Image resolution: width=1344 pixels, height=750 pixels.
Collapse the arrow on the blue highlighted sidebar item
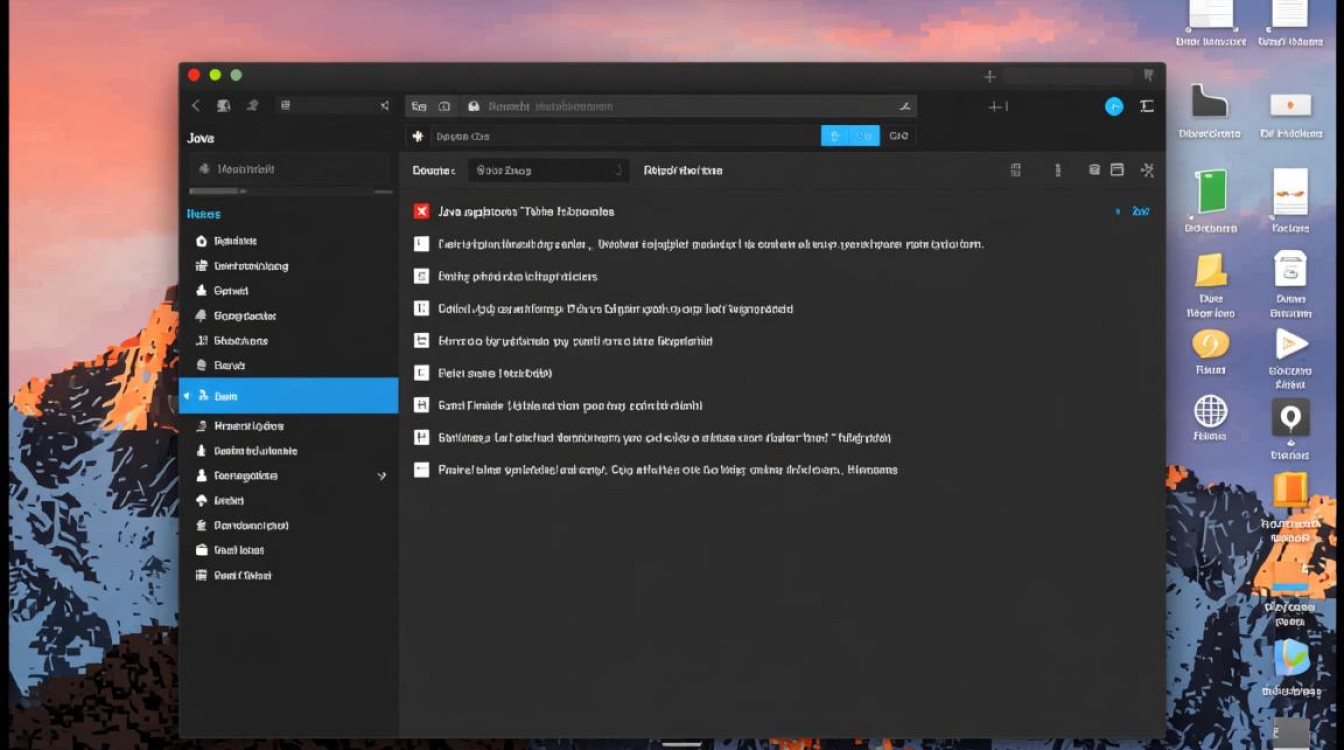pyautogui.click(x=187, y=397)
